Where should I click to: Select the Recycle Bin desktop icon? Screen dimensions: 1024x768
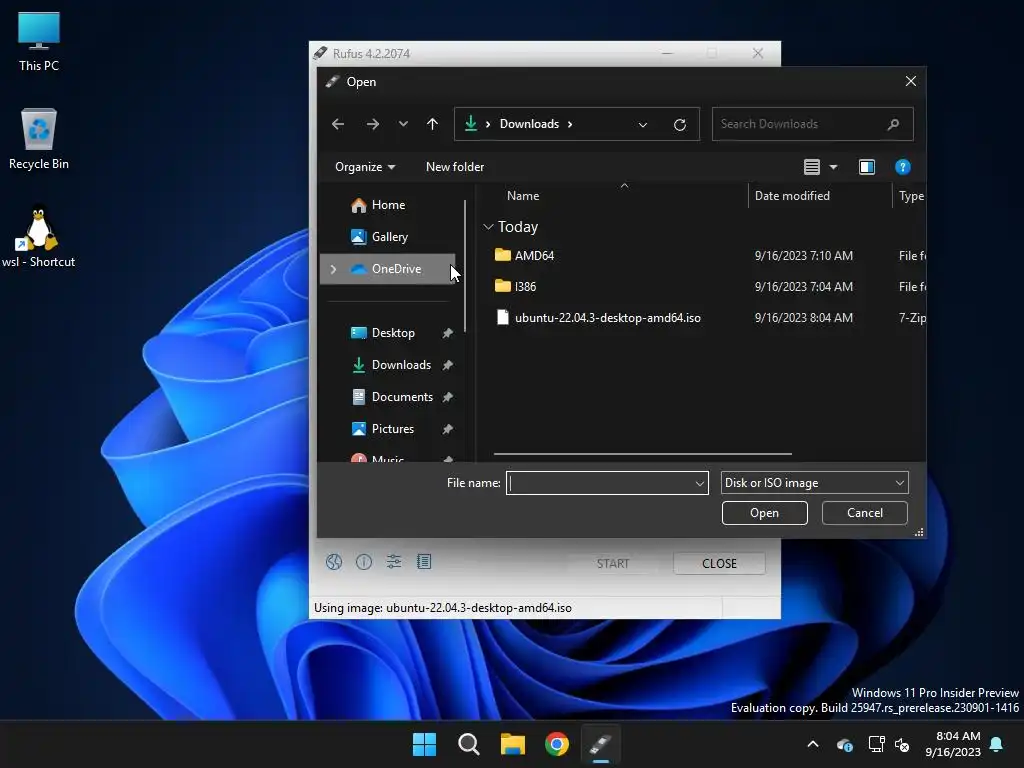39,139
